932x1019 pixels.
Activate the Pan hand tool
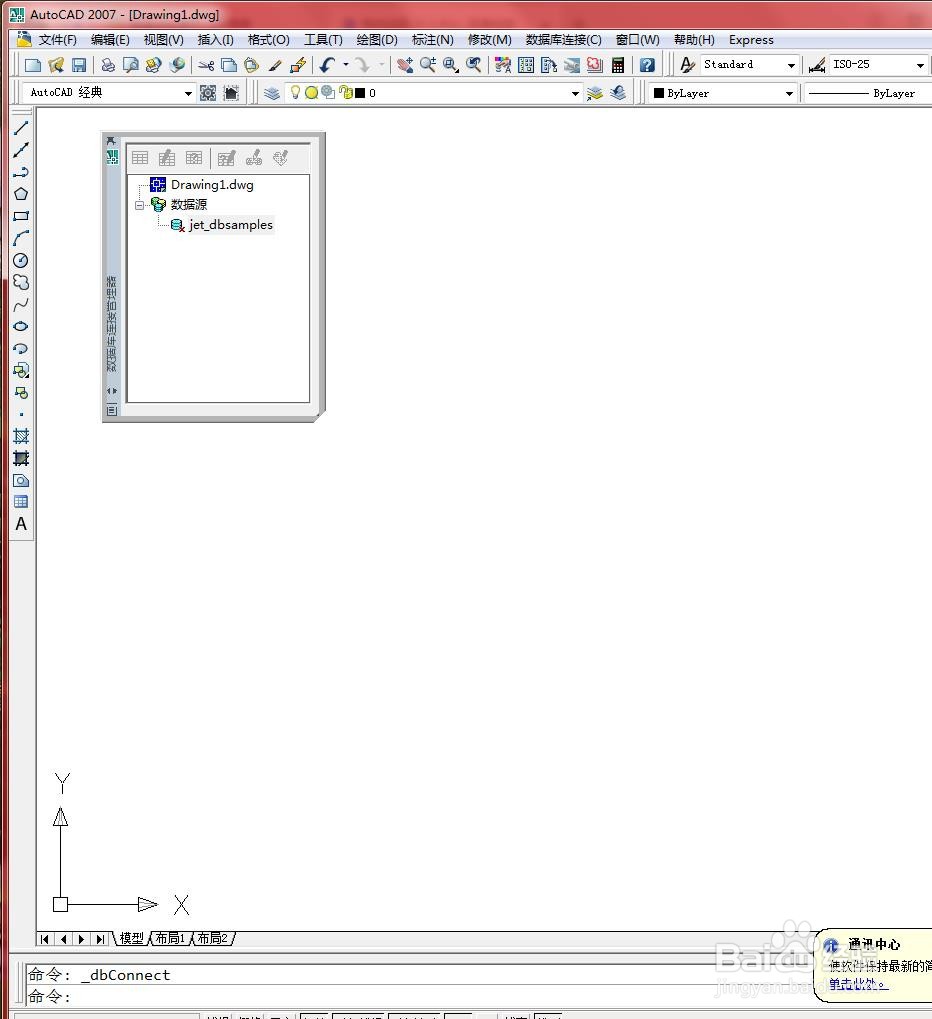coord(405,65)
